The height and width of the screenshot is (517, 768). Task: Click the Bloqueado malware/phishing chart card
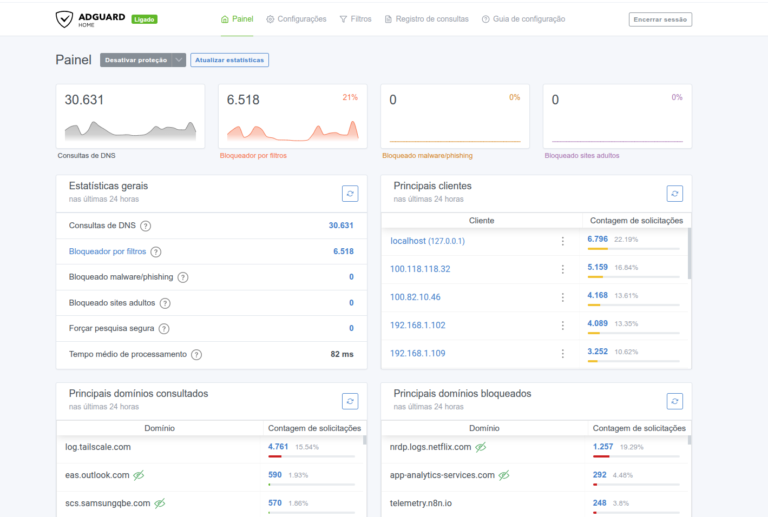[455, 117]
